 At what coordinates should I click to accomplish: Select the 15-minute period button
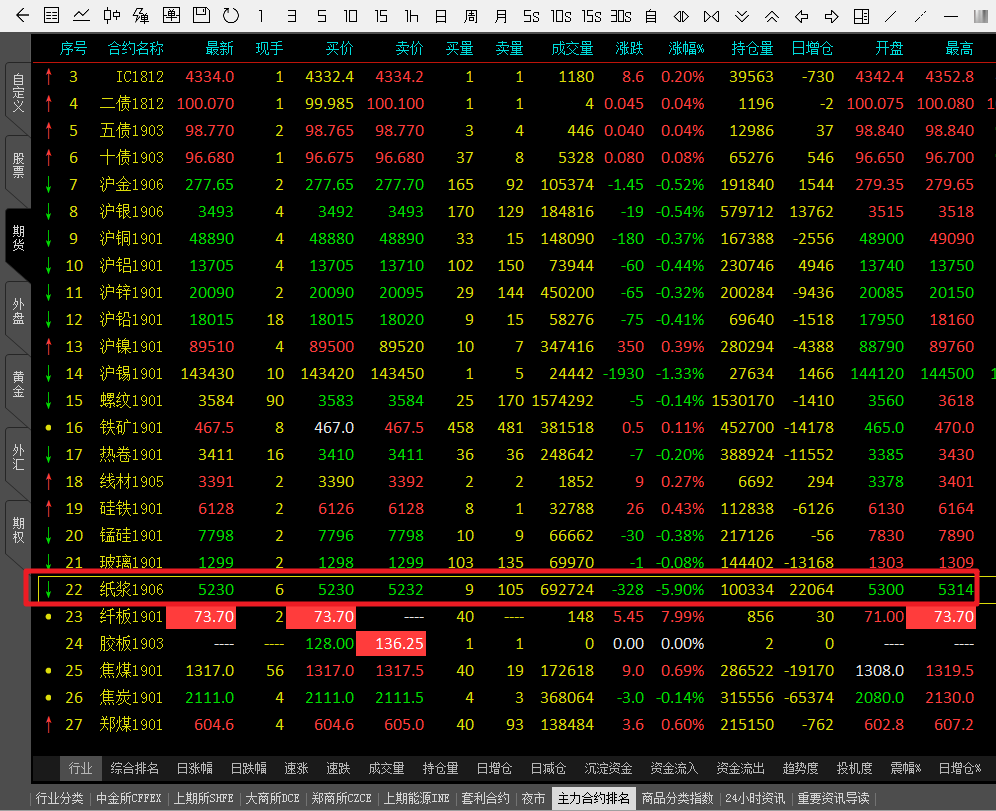381,16
